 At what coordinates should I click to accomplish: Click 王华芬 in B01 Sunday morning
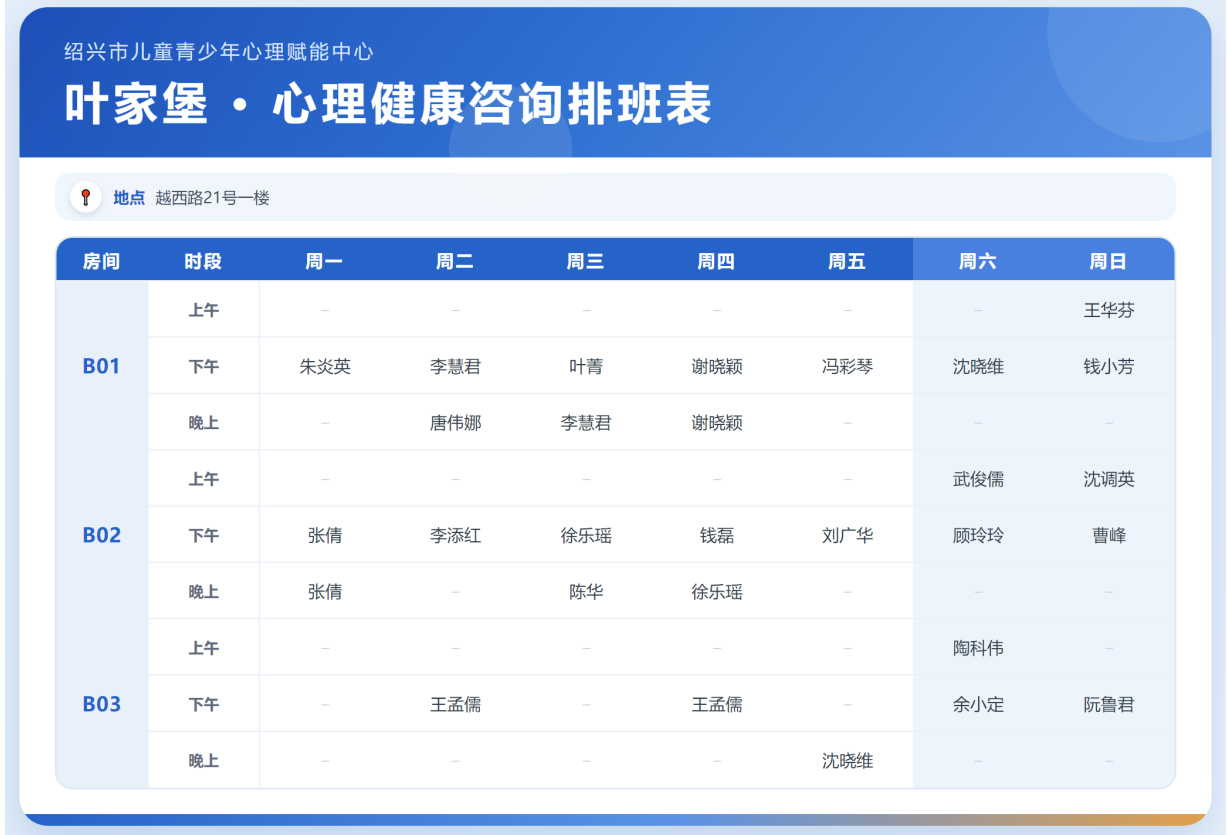(1109, 310)
